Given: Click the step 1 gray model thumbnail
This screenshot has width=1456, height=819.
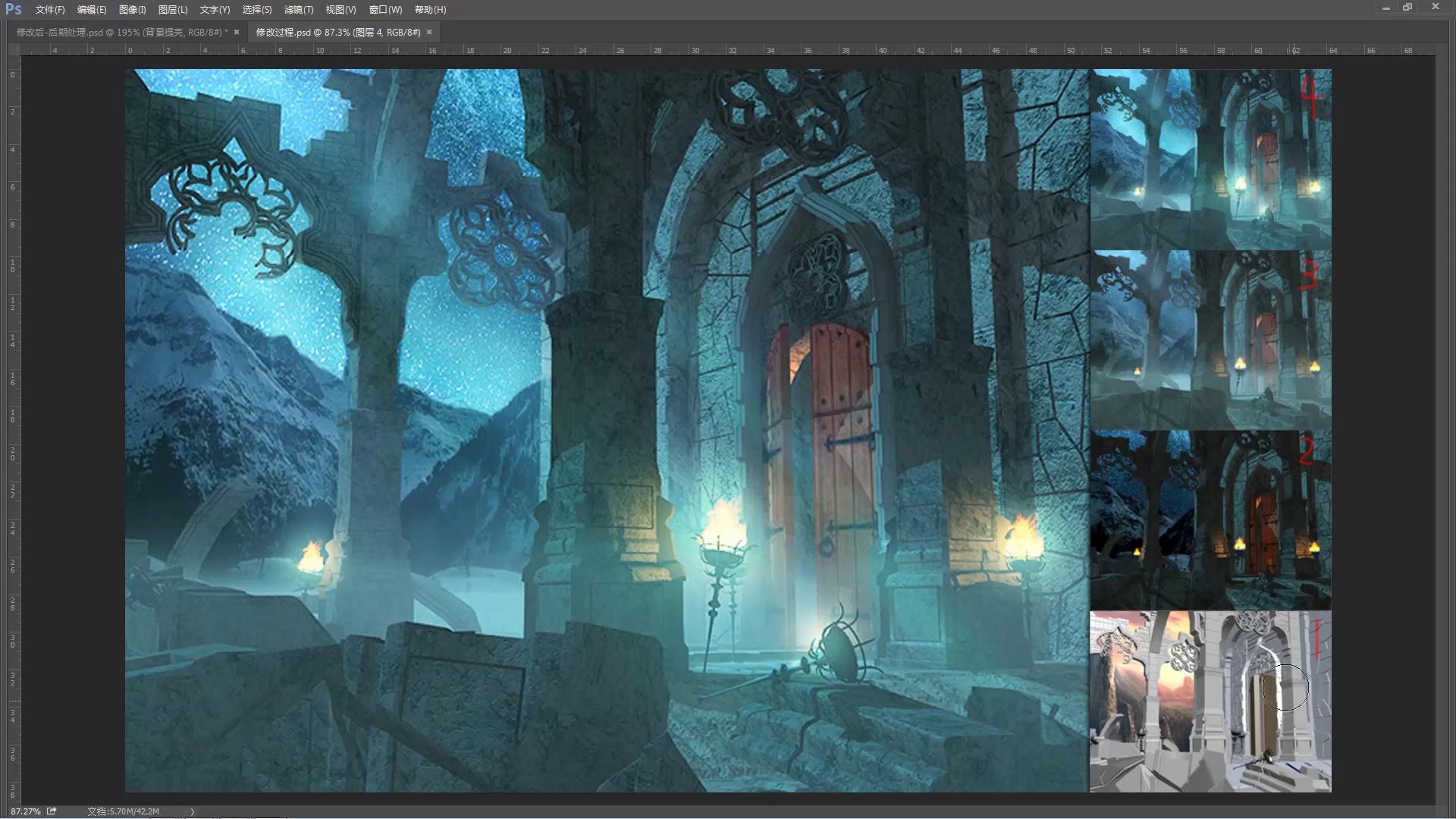Looking at the screenshot, I should 1210,701.
